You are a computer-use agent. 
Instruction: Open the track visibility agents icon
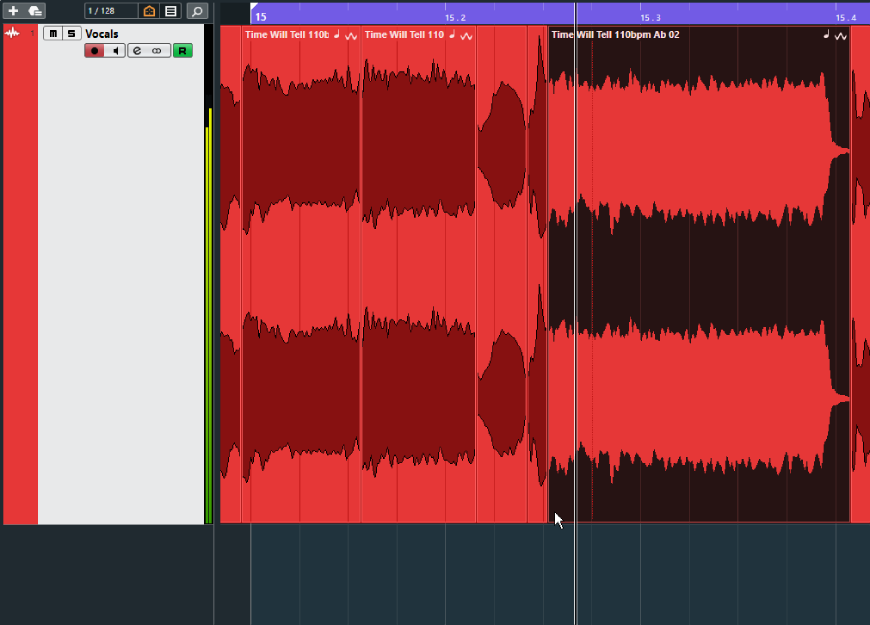[x=149, y=11]
